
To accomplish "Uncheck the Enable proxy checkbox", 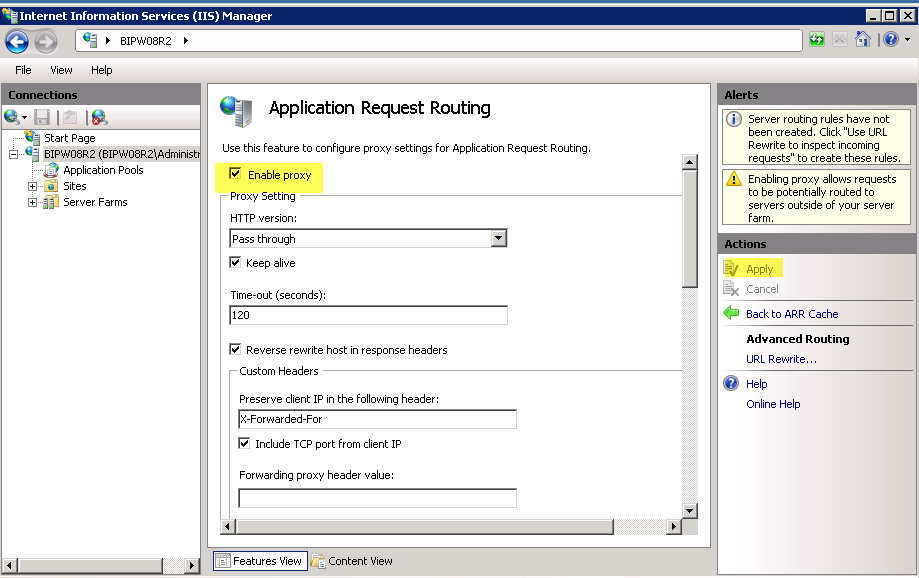I will pyautogui.click(x=235, y=175).
